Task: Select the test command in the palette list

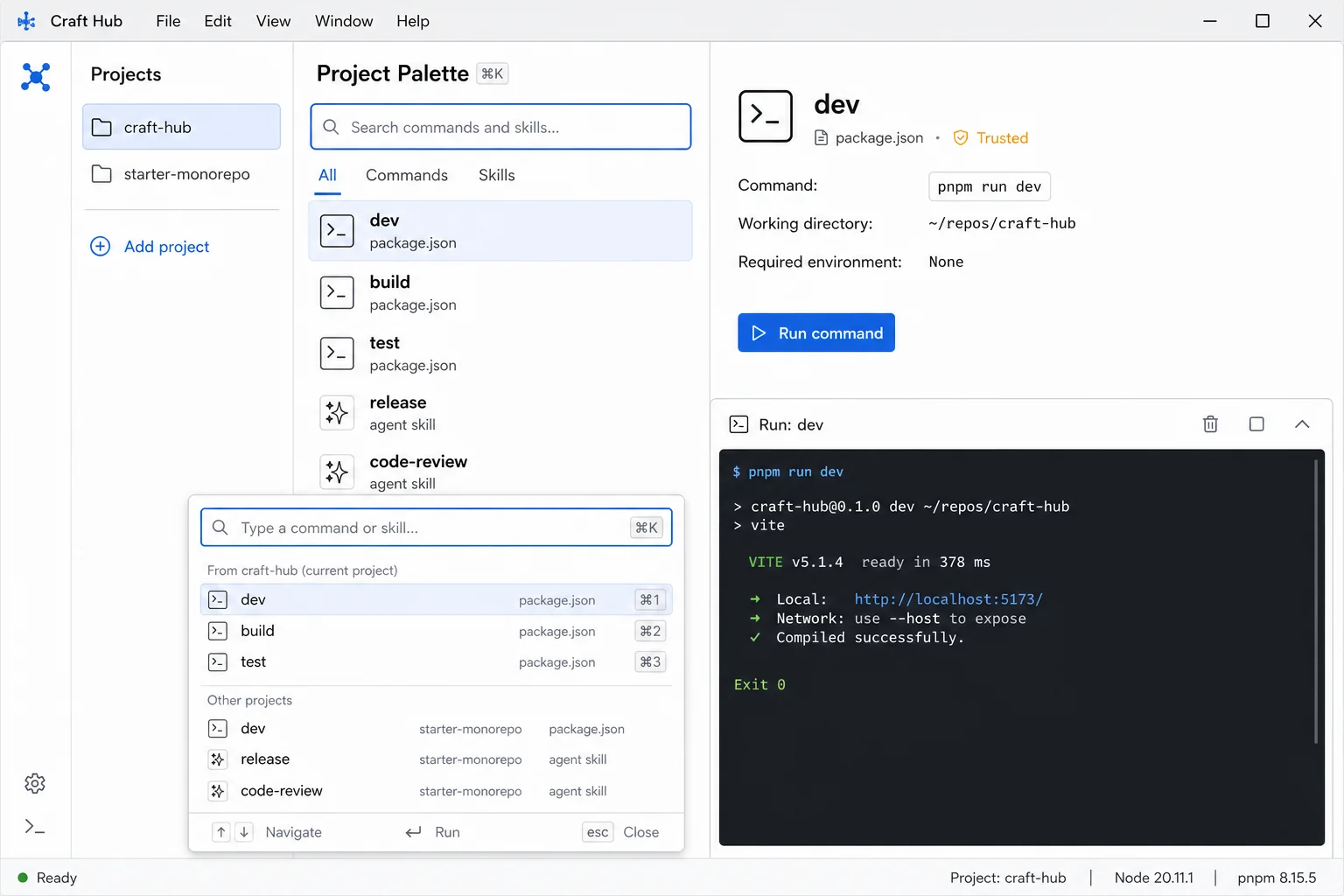Action: (x=500, y=353)
